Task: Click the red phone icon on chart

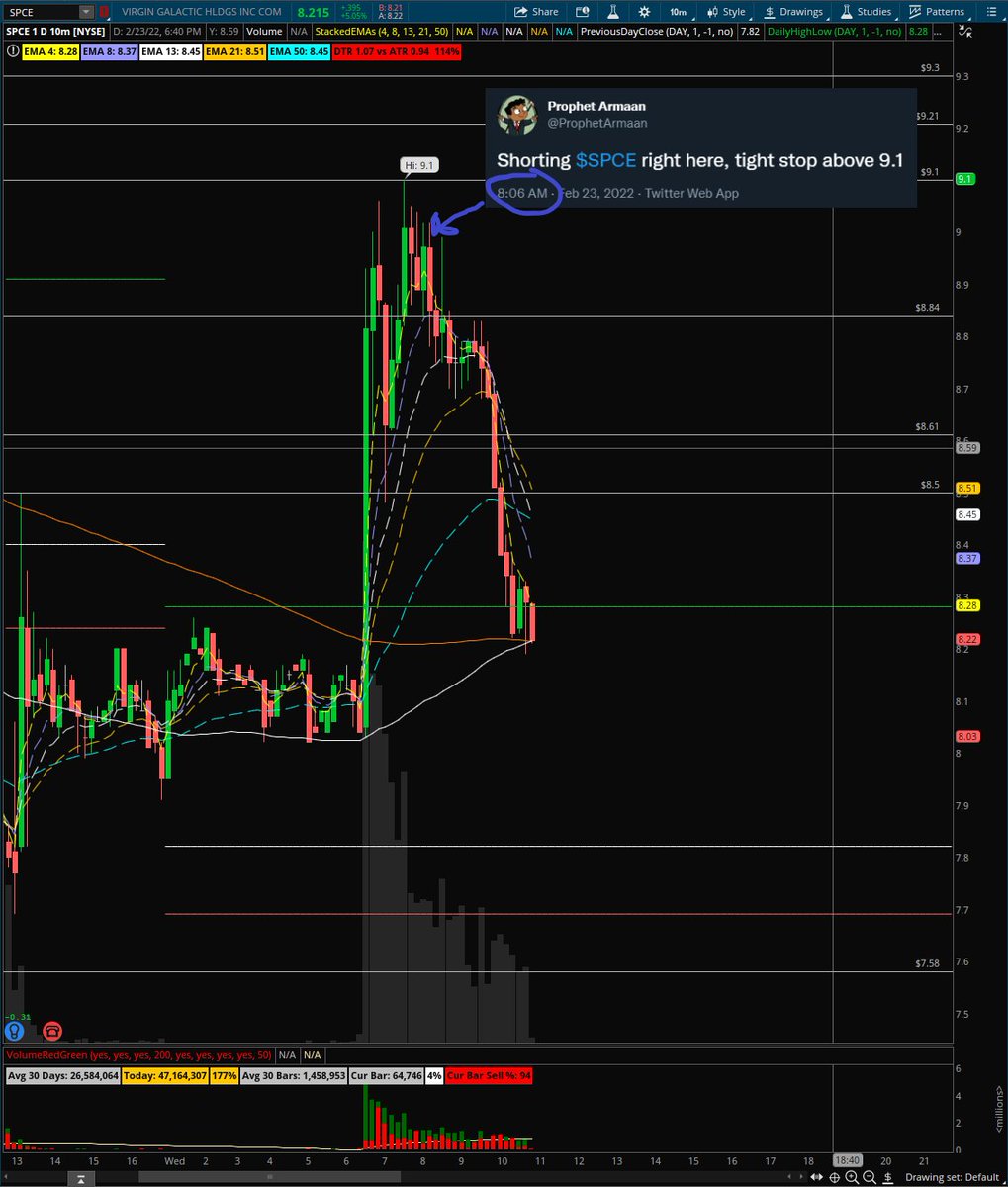Action: pos(51,1030)
